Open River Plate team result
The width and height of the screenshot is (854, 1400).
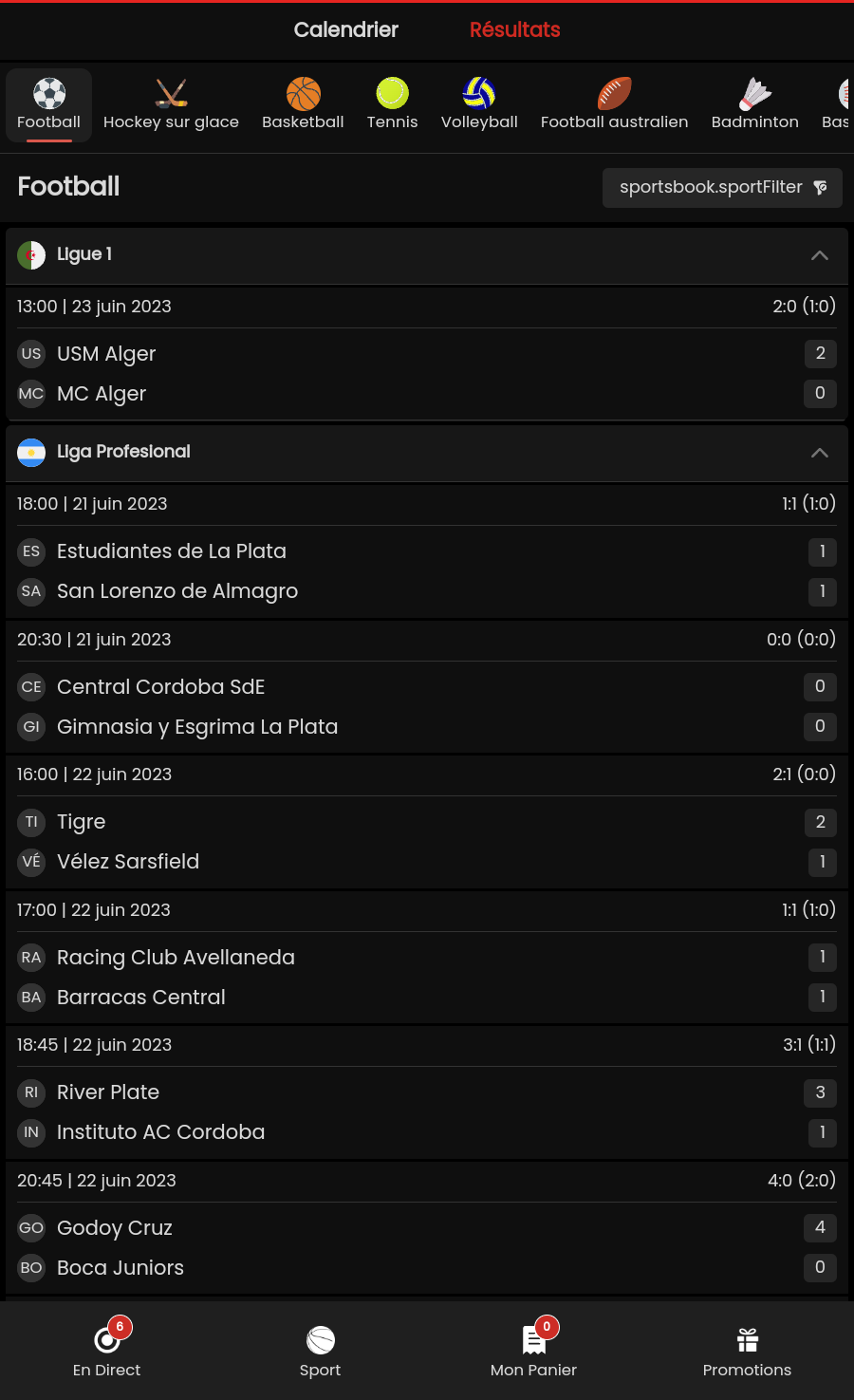[x=108, y=1092]
